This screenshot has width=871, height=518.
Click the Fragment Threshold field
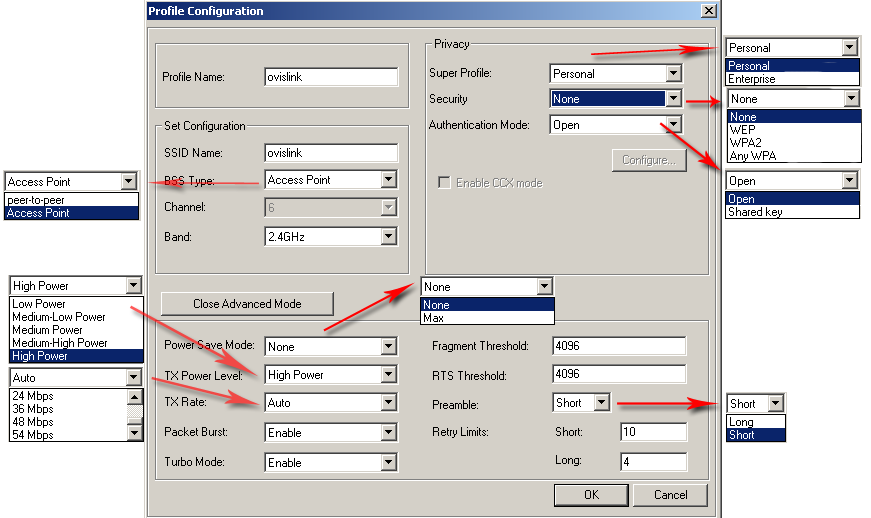[x=618, y=346]
